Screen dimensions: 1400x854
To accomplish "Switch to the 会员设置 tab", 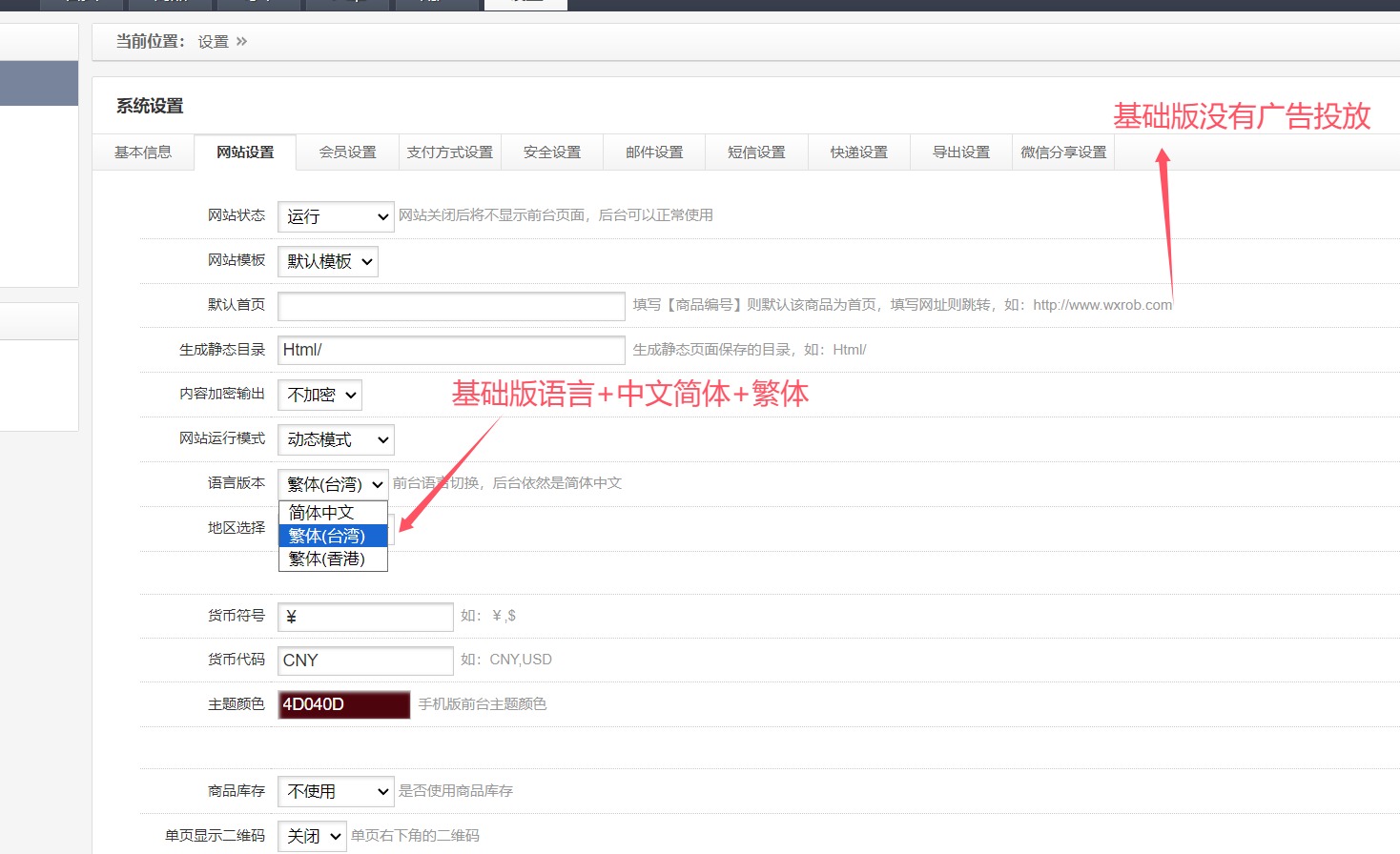I will [347, 152].
